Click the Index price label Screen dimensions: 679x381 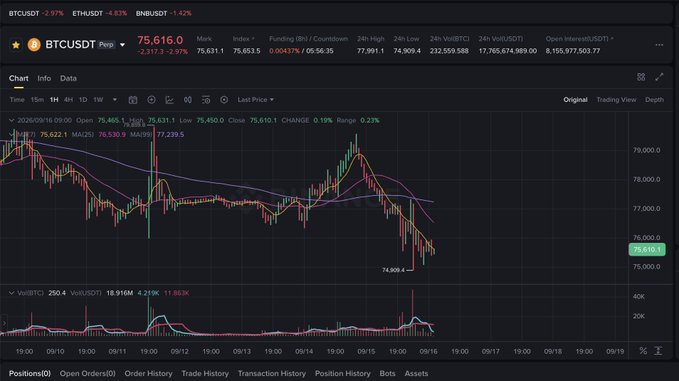point(241,39)
